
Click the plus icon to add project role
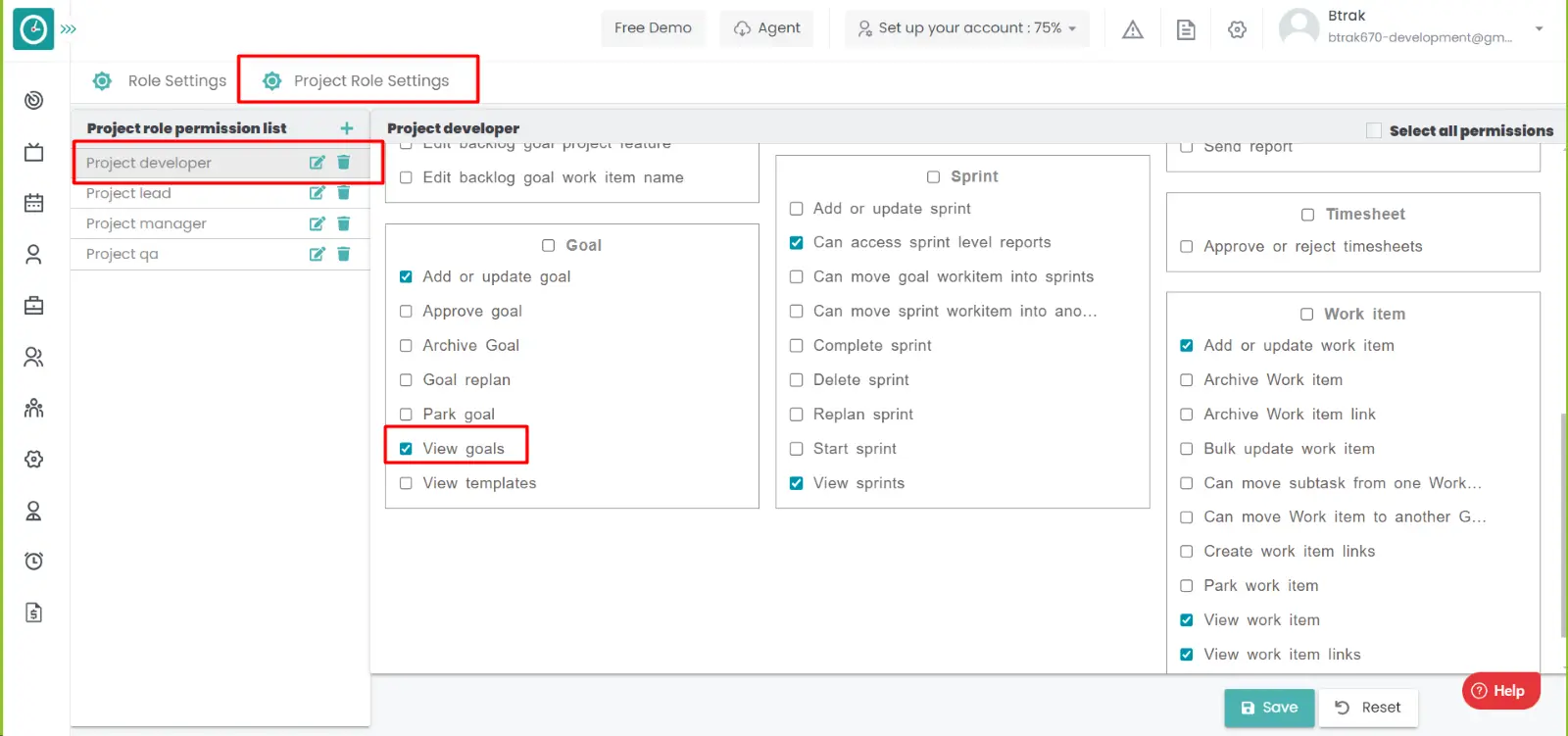click(346, 128)
